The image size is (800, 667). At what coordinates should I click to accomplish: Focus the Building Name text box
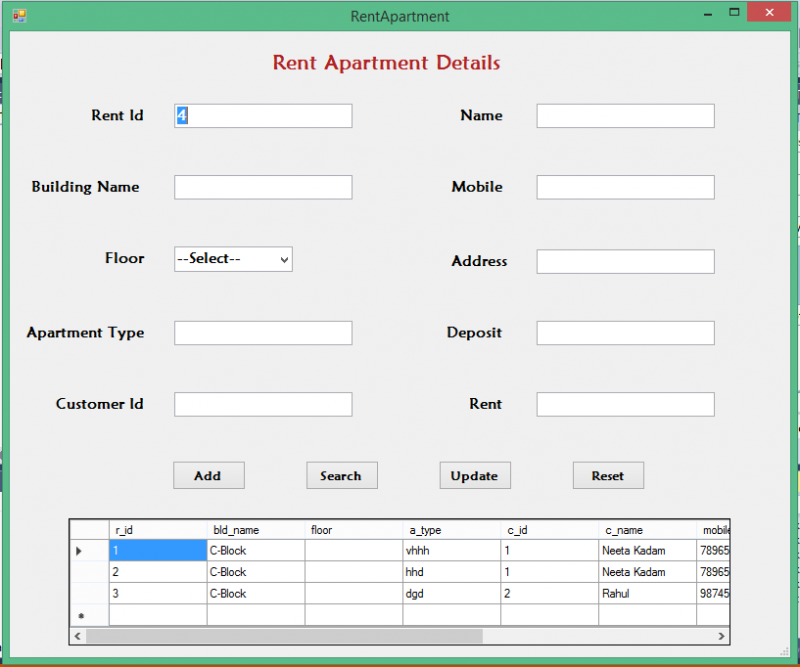pos(263,187)
